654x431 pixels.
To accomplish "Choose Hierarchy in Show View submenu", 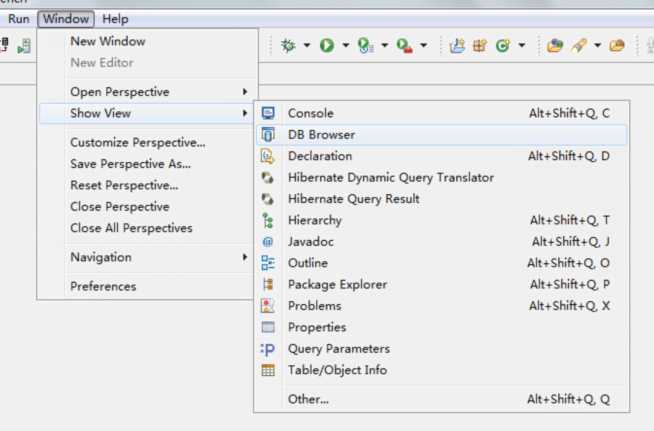I will click(441, 220).
